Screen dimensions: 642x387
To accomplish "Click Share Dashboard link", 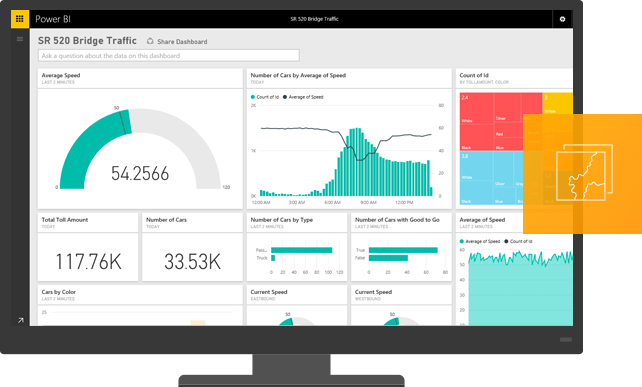I will 182,41.
